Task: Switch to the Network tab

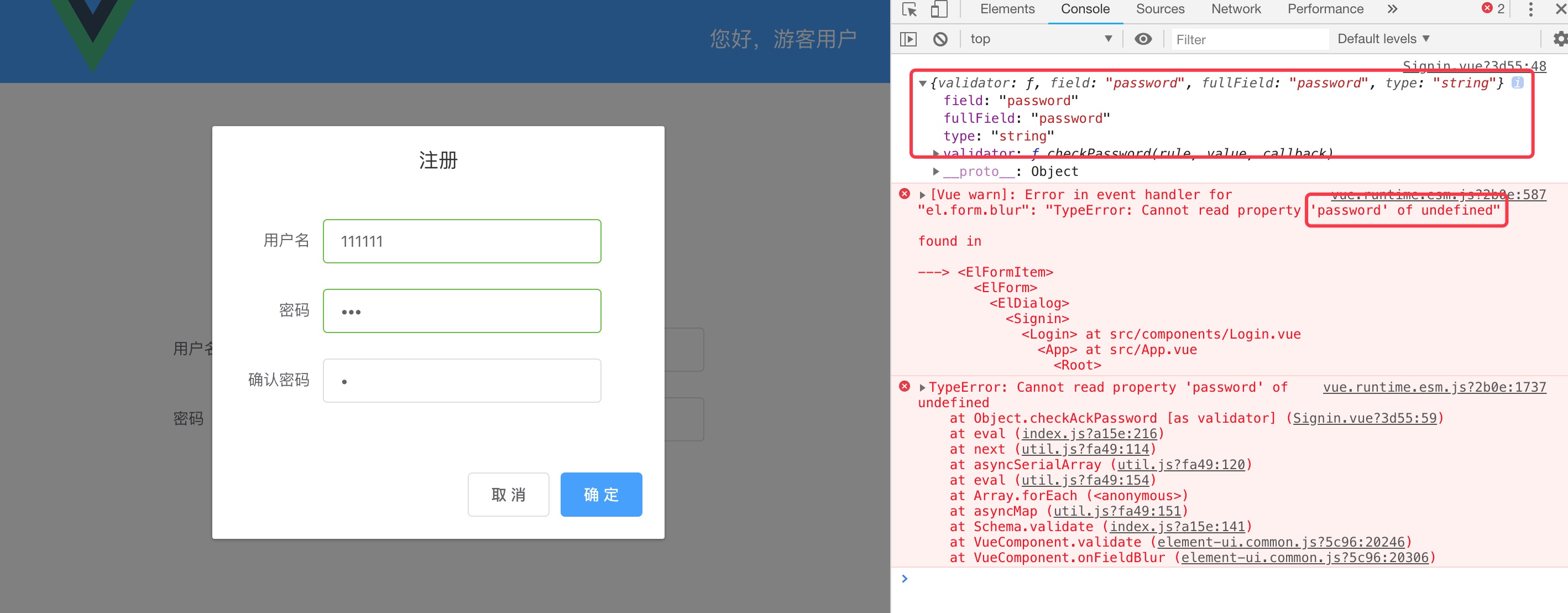Action: click(x=1236, y=9)
